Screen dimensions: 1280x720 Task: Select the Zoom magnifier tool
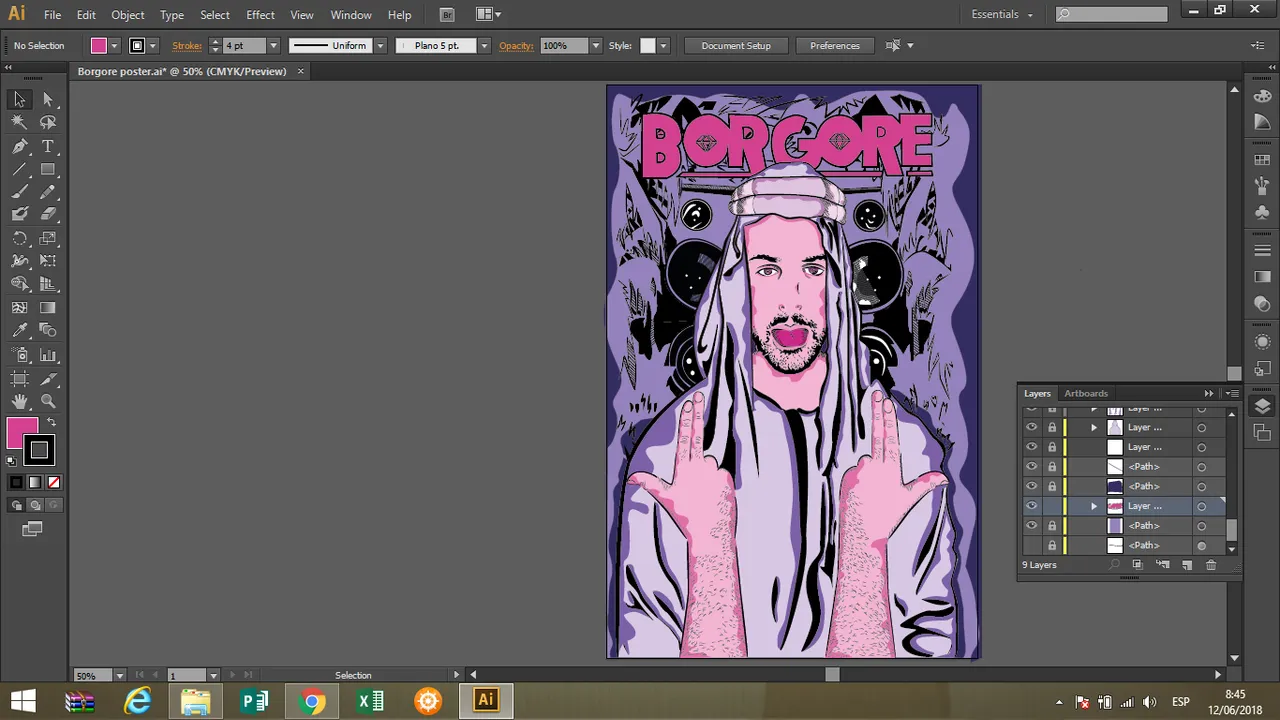coord(48,402)
